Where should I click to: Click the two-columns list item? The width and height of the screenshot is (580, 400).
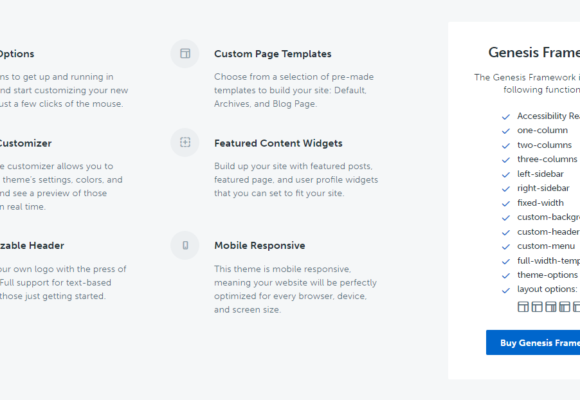tap(544, 145)
